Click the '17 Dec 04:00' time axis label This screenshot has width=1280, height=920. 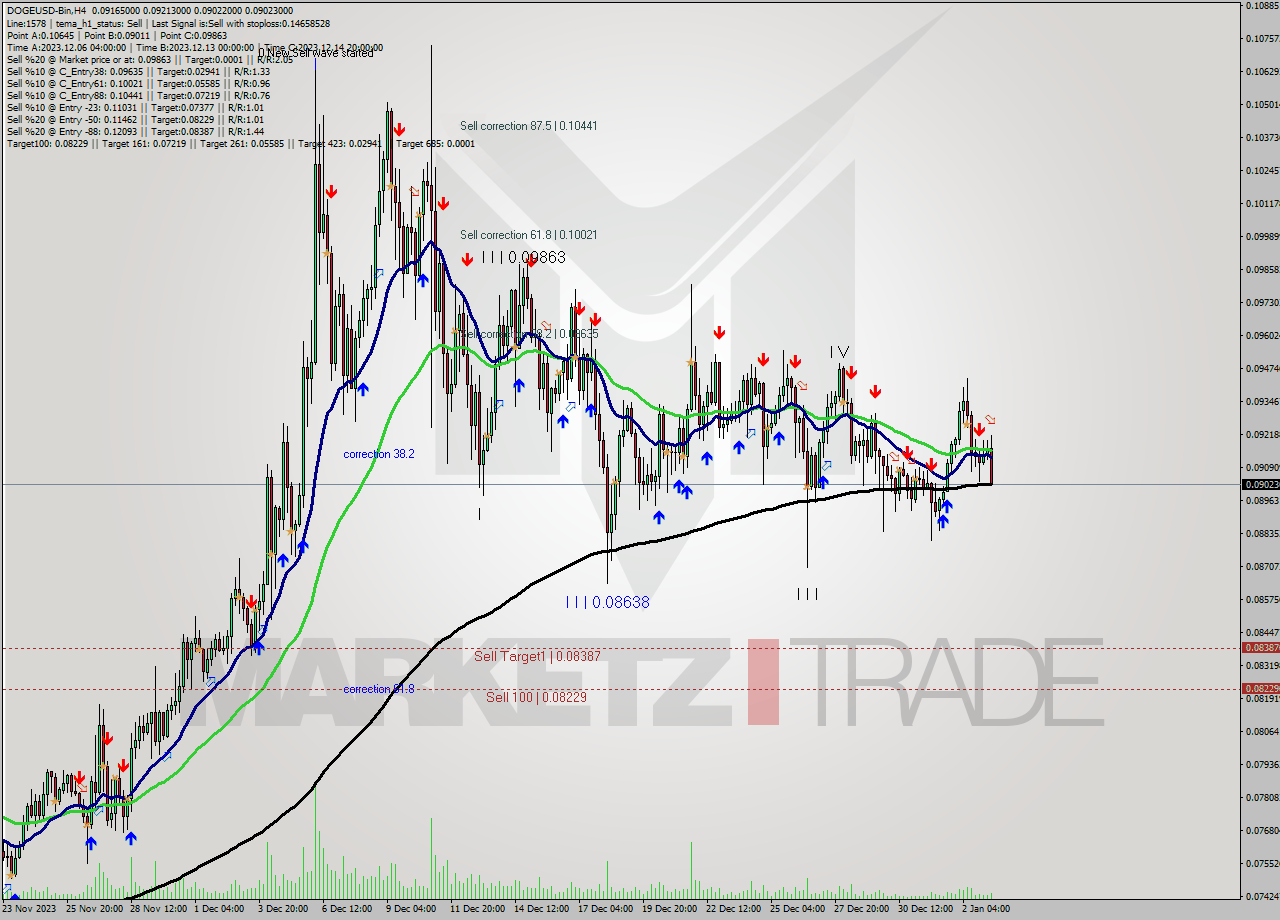point(605,909)
